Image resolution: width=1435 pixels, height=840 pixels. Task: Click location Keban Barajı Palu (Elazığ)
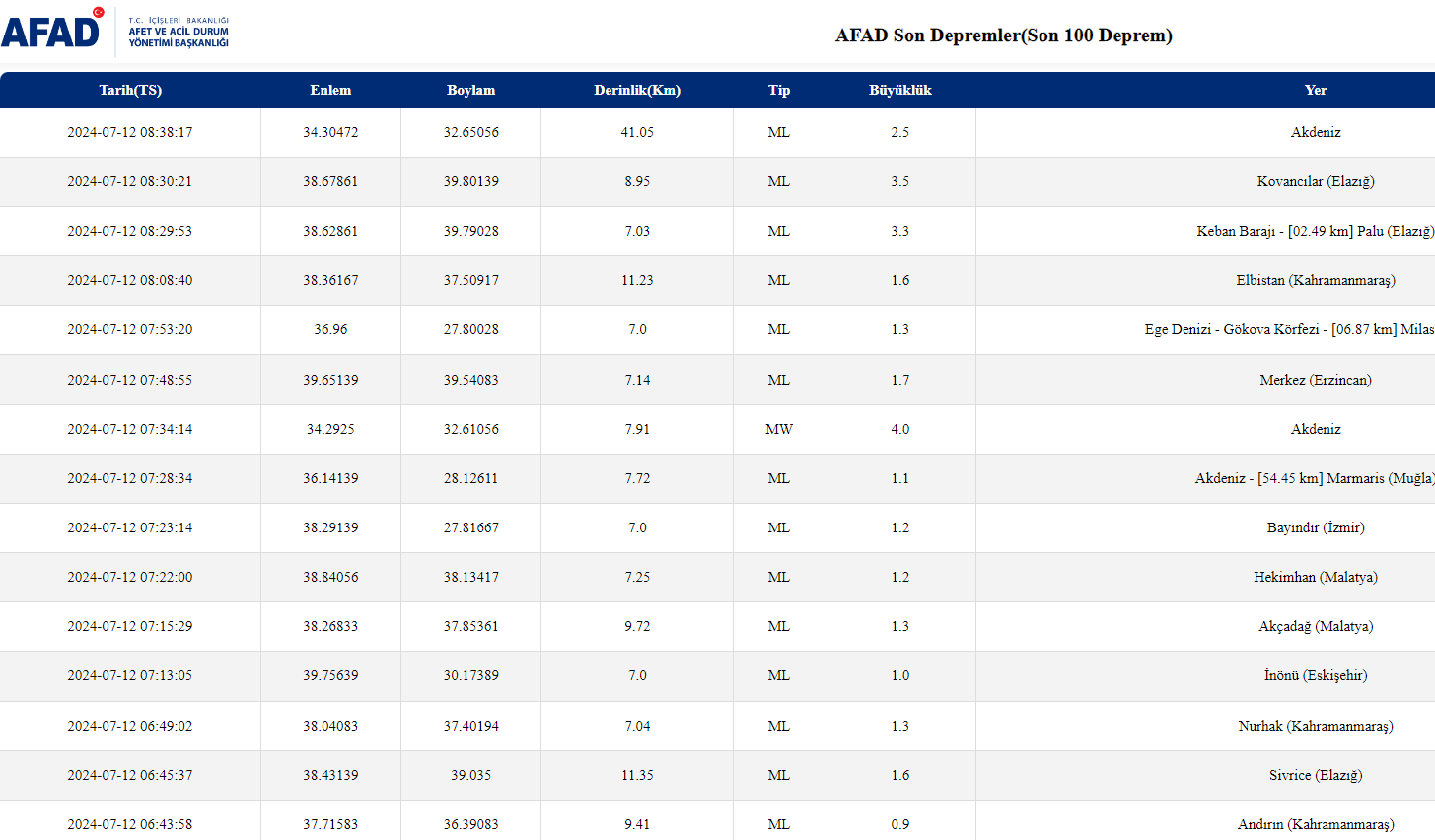1316,231
